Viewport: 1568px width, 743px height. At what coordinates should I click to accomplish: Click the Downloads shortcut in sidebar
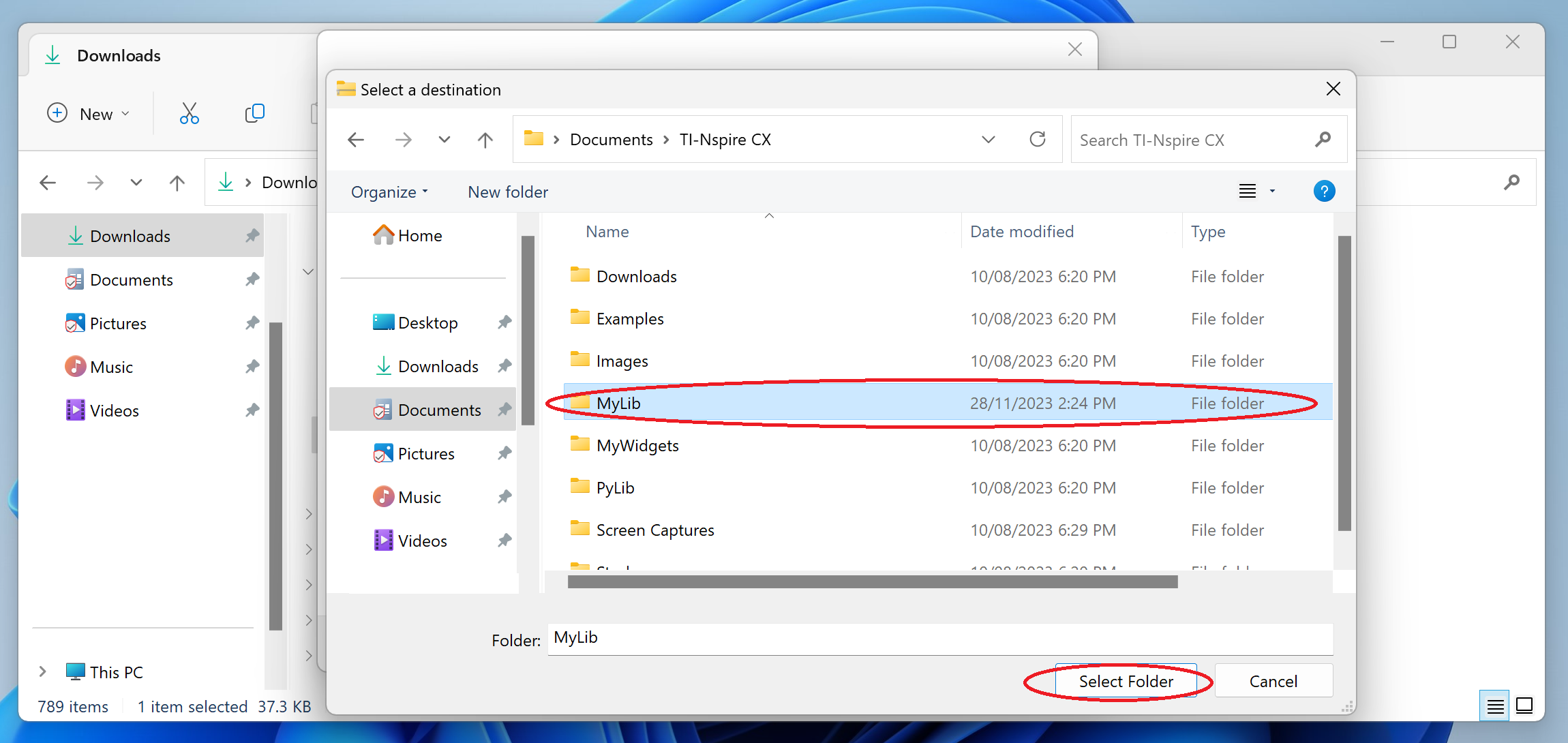(436, 366)
